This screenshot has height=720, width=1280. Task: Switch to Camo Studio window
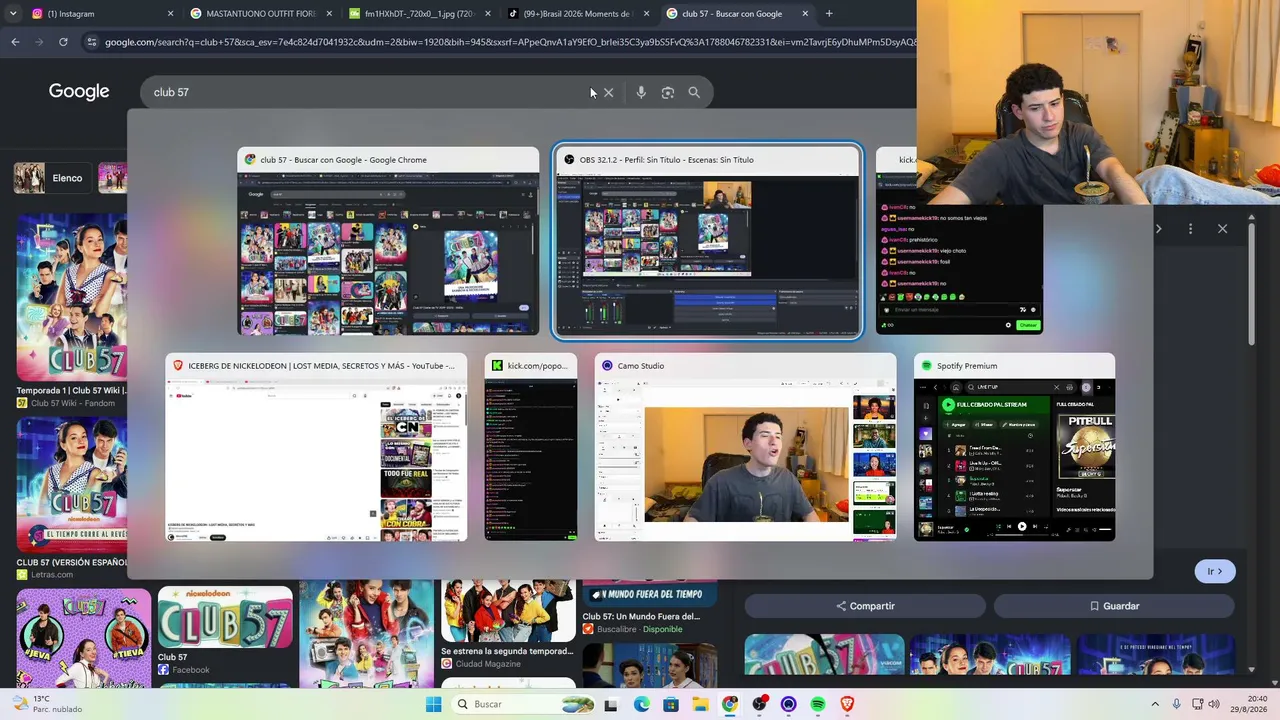pos(745,447)
